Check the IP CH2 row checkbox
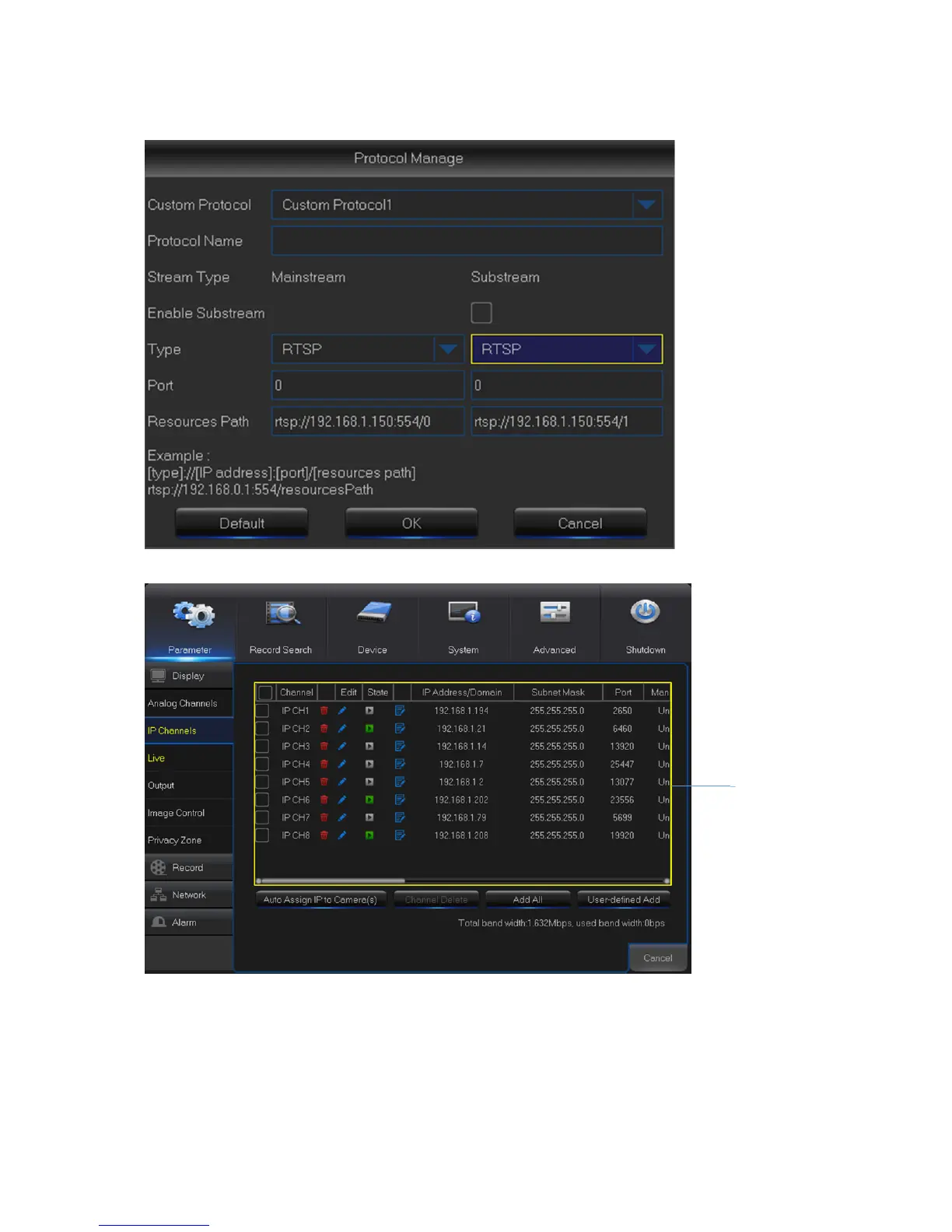952x1232 pixels. (262, 729)
